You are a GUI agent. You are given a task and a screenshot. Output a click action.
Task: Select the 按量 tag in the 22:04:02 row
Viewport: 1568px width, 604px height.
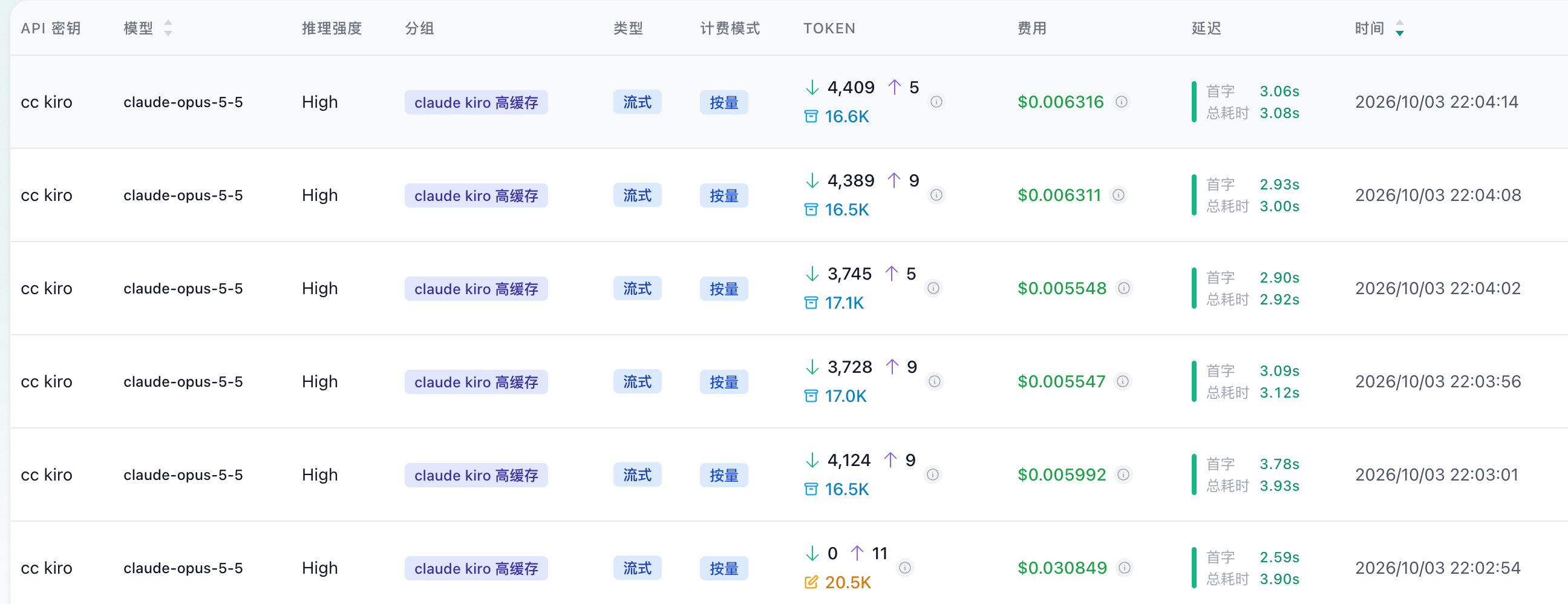(724, 289)
